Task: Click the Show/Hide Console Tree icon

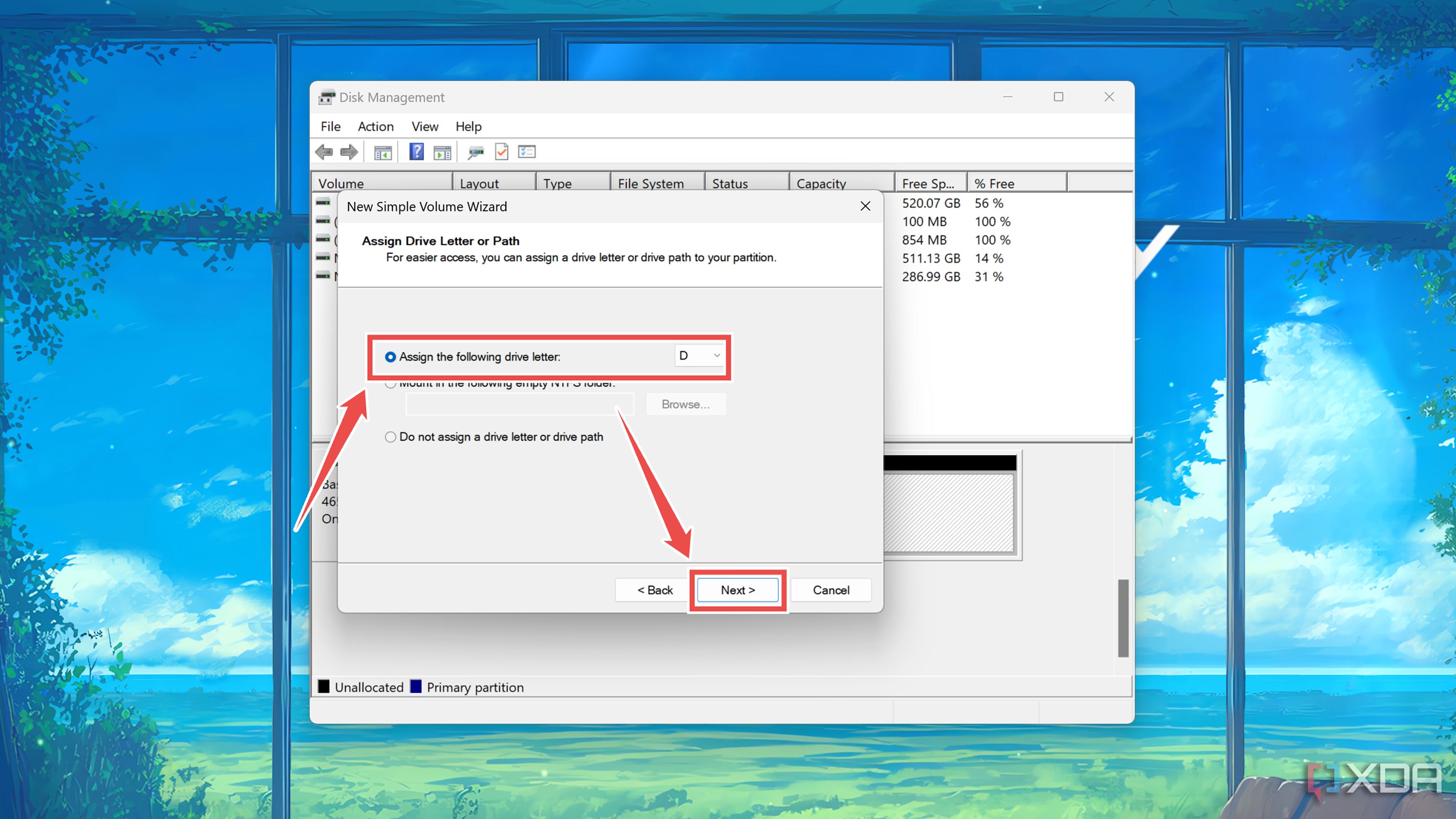Action: tap(383, 152)
